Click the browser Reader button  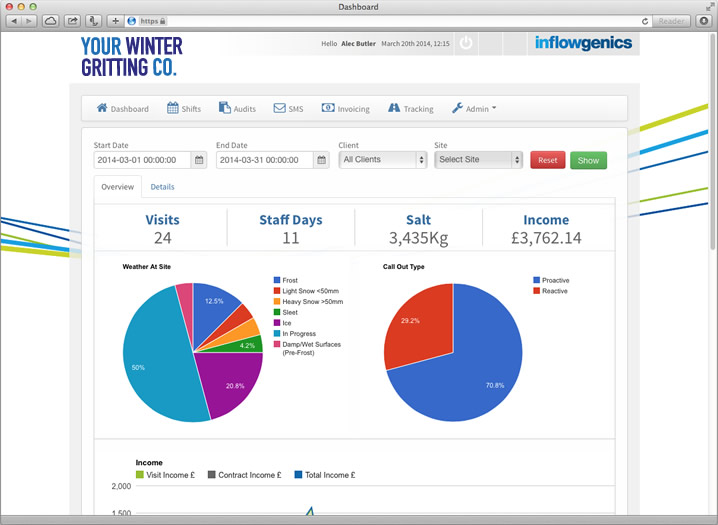click(x=671, y=20)
